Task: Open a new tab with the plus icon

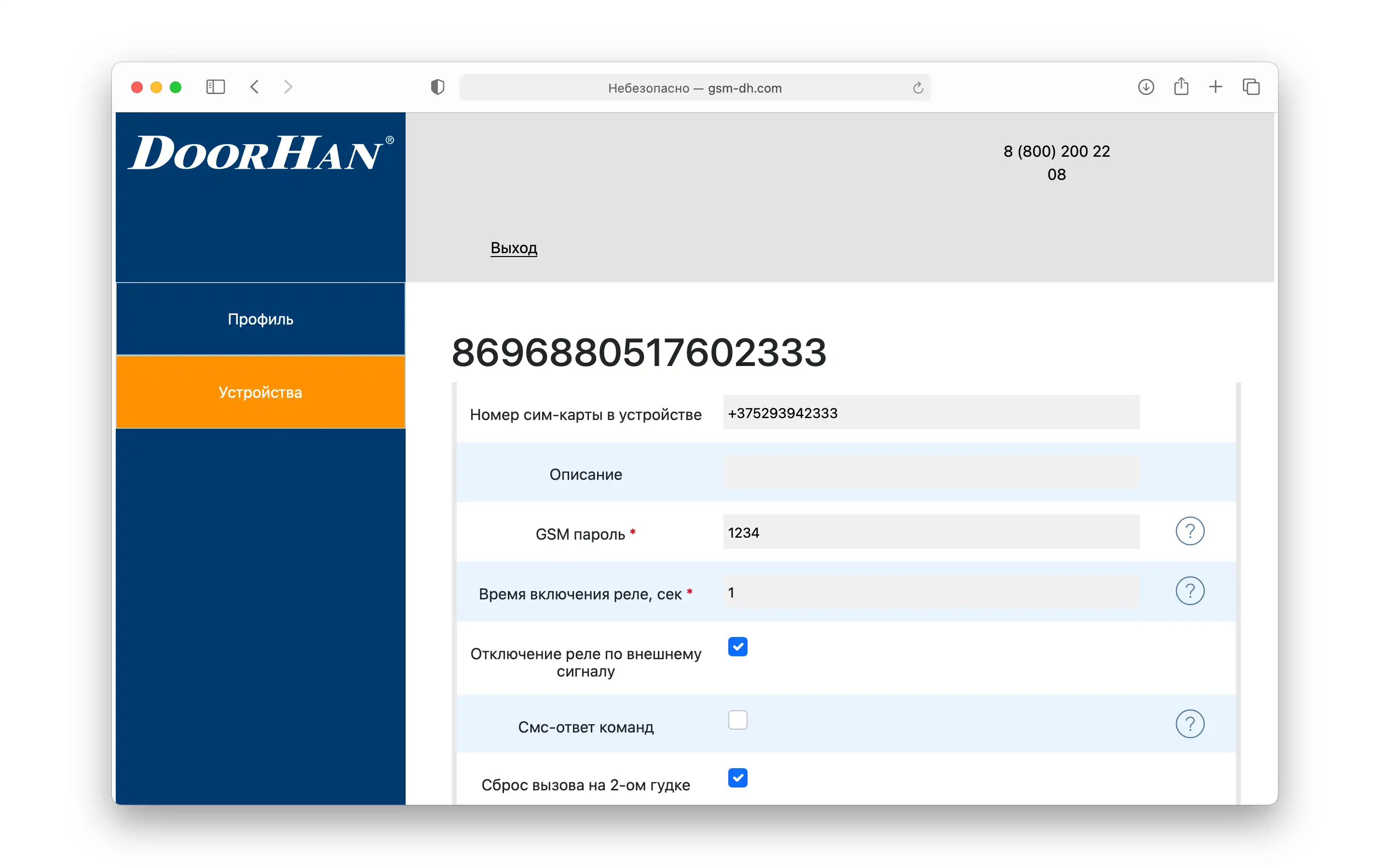Action: [1216, 87]
